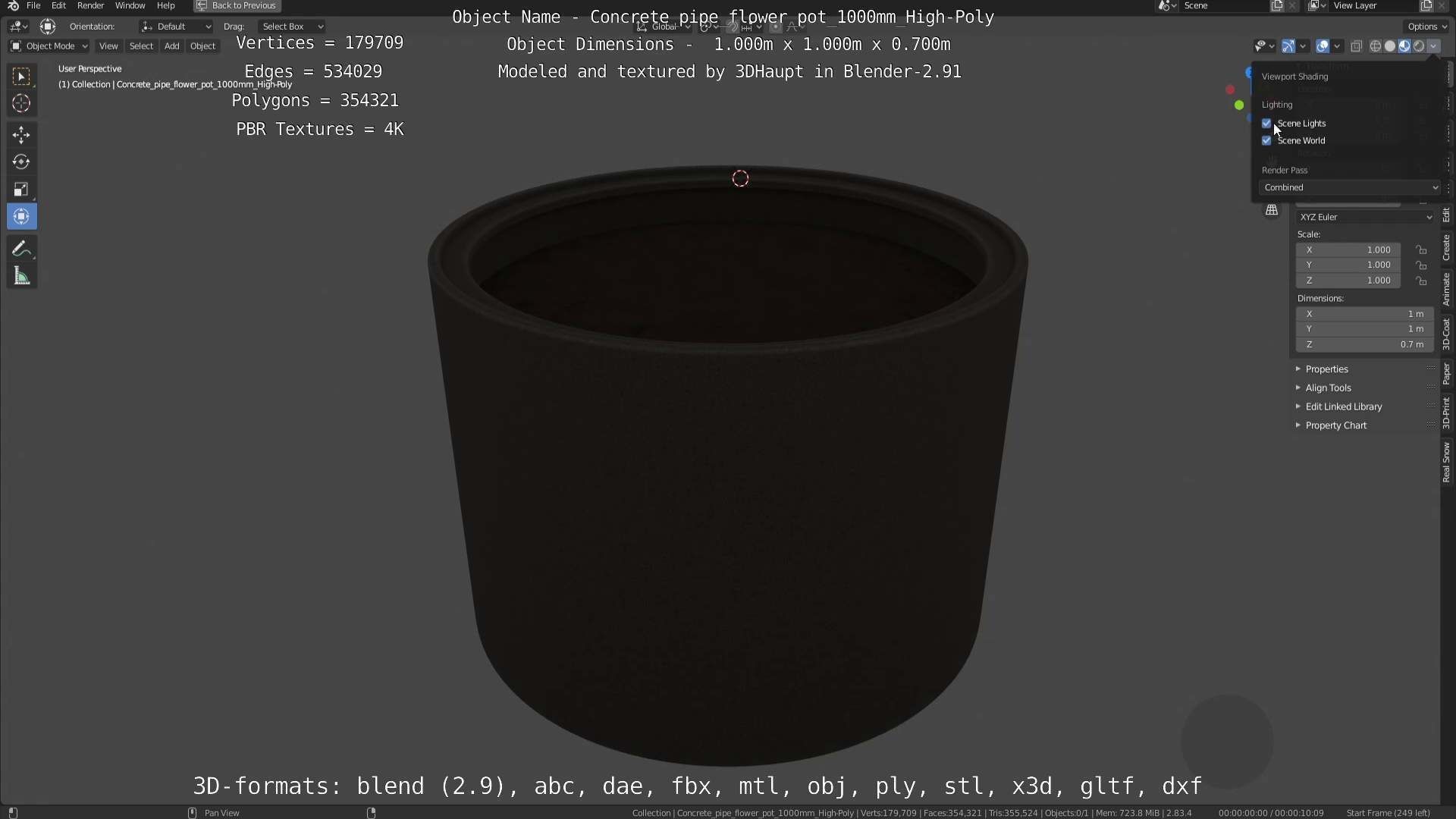
Task: Pick the Annotate pencil tool
Action: point(21,249)
